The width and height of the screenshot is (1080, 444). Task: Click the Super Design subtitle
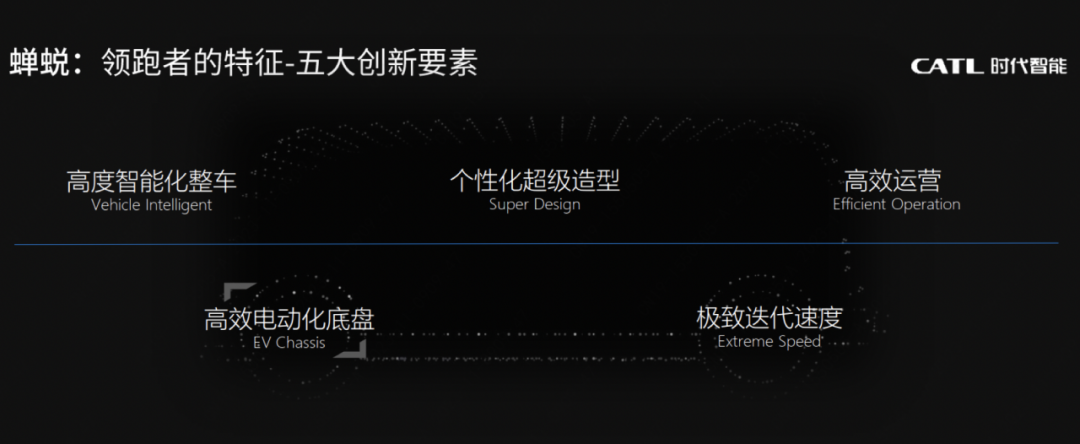534,205
